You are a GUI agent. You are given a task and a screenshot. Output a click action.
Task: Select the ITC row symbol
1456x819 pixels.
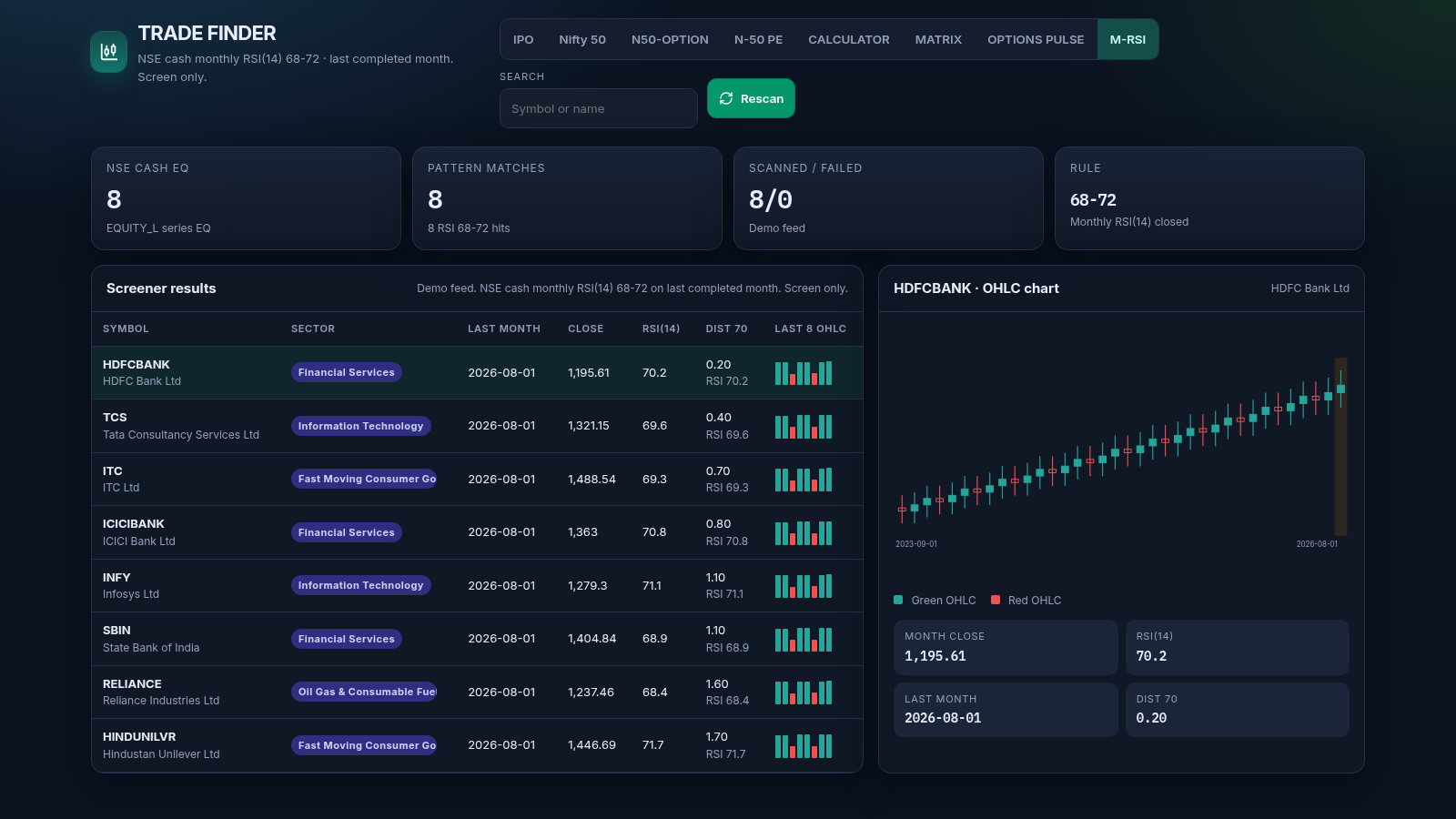click(112, 470)
